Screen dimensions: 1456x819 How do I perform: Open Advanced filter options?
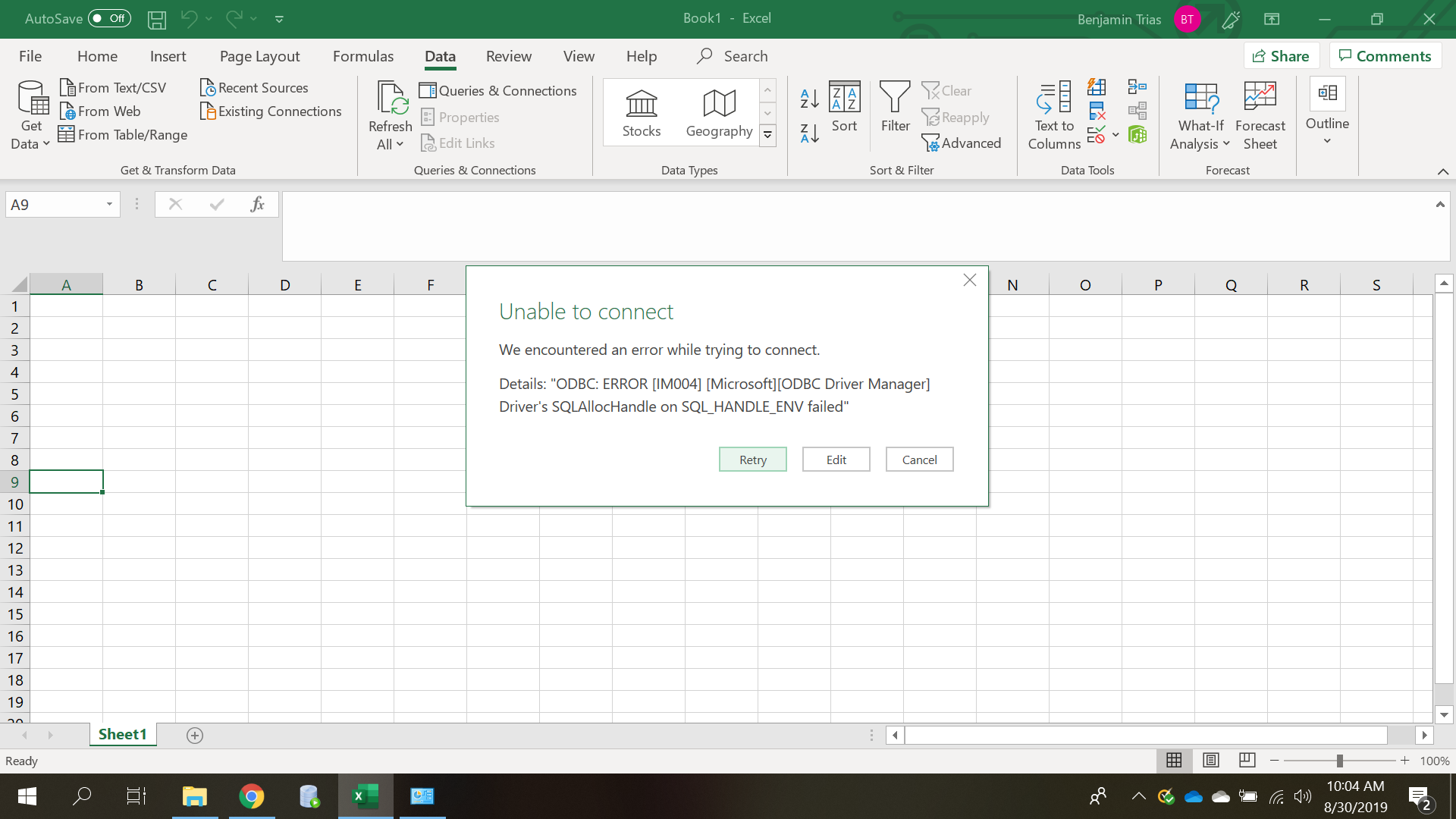[x=961, y=143]
